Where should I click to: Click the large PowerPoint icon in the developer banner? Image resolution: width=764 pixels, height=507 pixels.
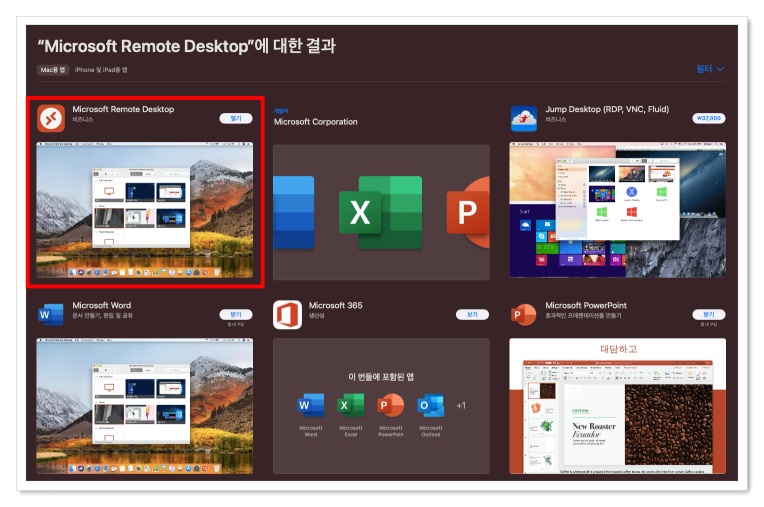pyautogui.click(x=468, y=212)
